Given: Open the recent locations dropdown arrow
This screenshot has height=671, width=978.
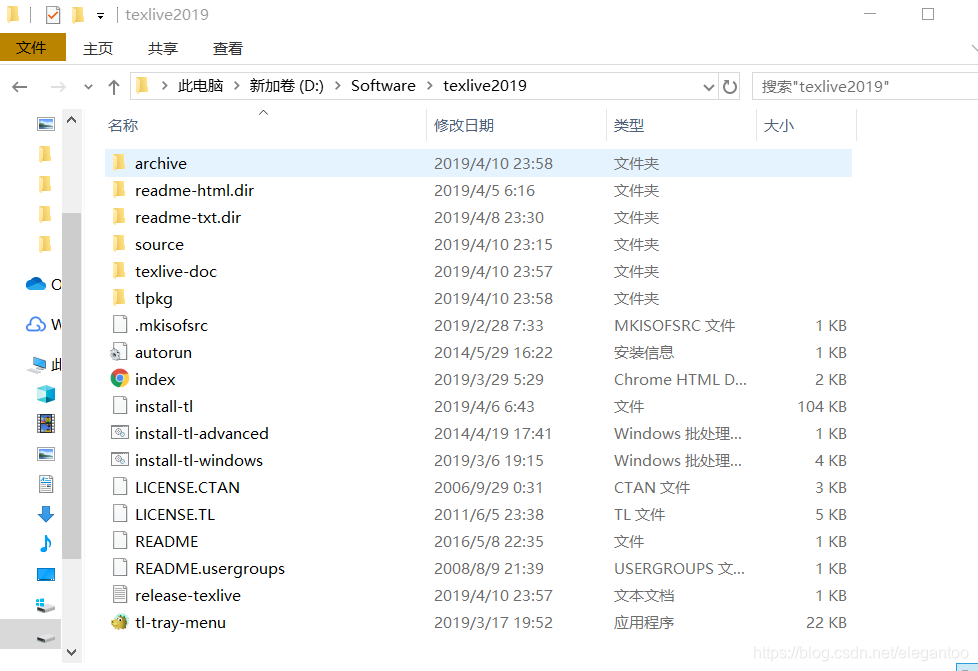Looking at the screenshot, I should coord(88,87).
